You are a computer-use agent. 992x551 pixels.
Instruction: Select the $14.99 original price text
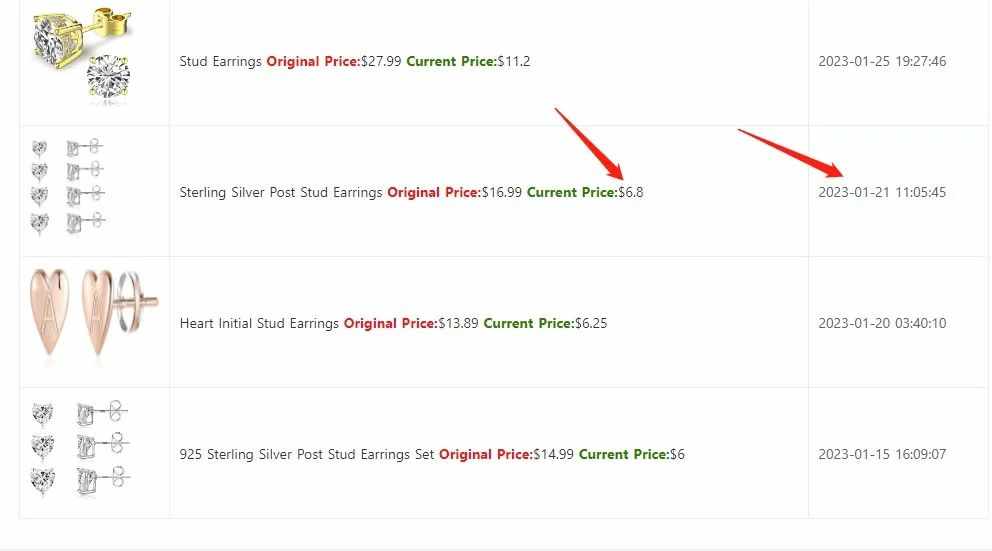pos(554,454)
